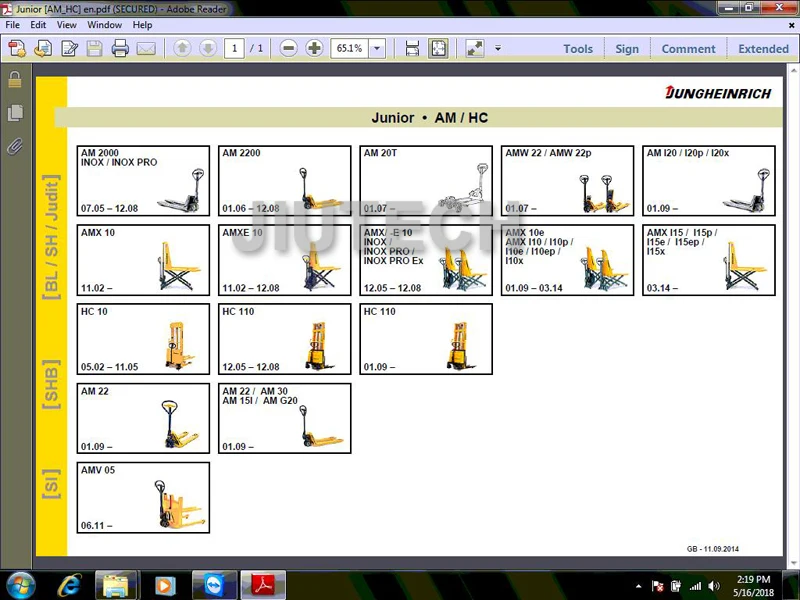800x600 pixels.
Task: Click the Jungheinrich logo
Action: click(x=718, y=92)
